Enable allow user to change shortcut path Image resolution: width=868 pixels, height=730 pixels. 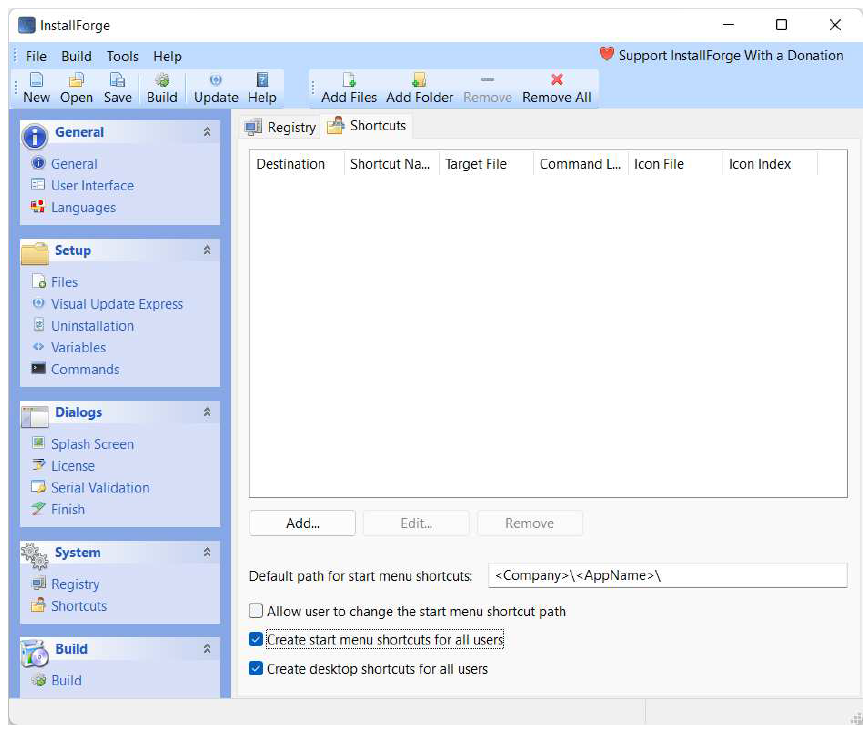pos(257,611)
